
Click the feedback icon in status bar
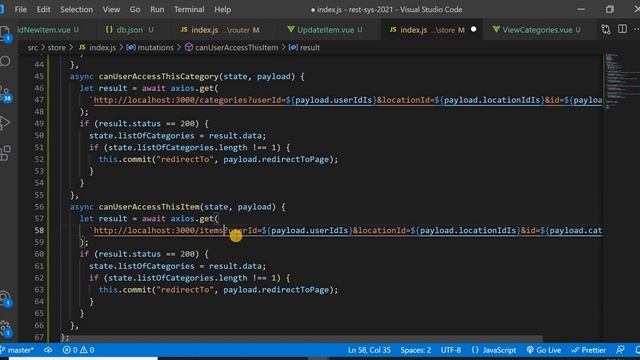tap(620, 350)
